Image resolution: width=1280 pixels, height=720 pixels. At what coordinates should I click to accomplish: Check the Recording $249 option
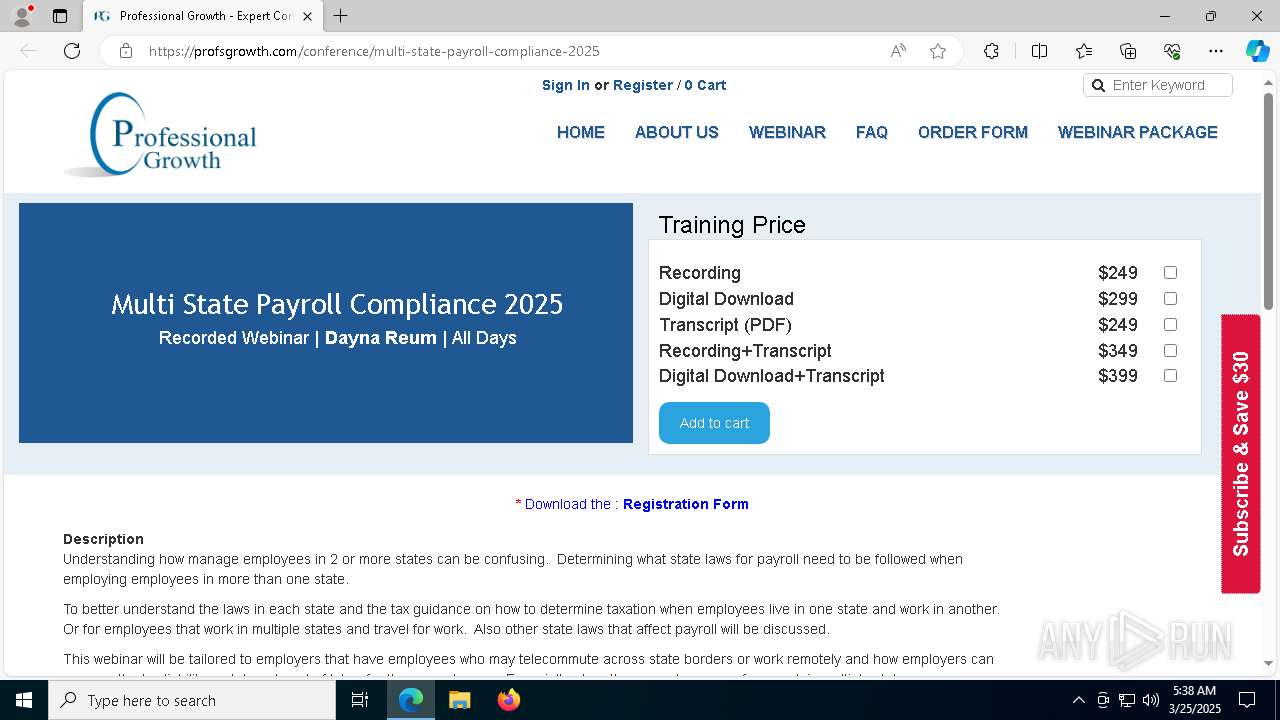[x=1170, y=273]
